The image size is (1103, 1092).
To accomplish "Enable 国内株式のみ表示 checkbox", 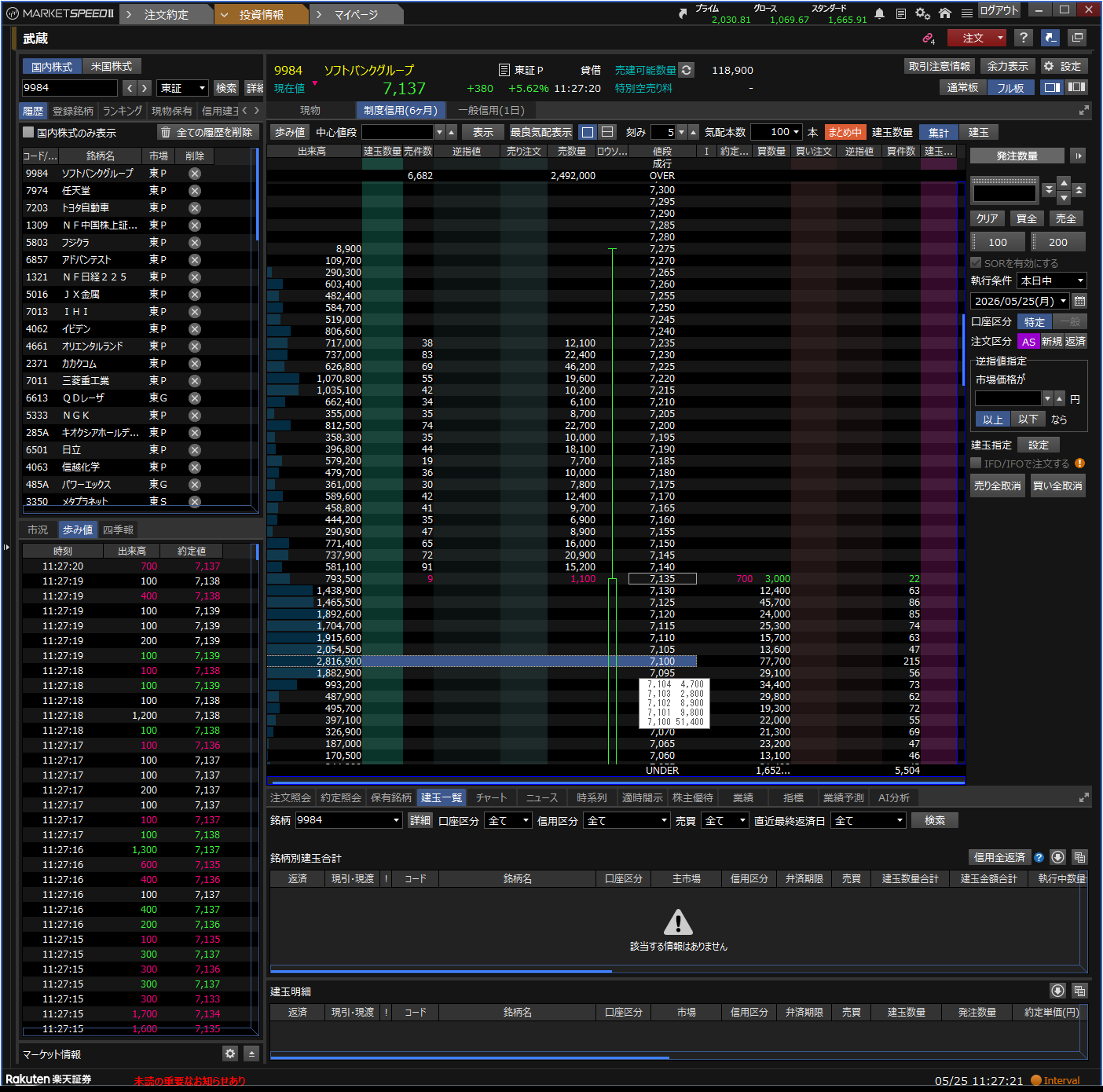I will pos(28,132).
